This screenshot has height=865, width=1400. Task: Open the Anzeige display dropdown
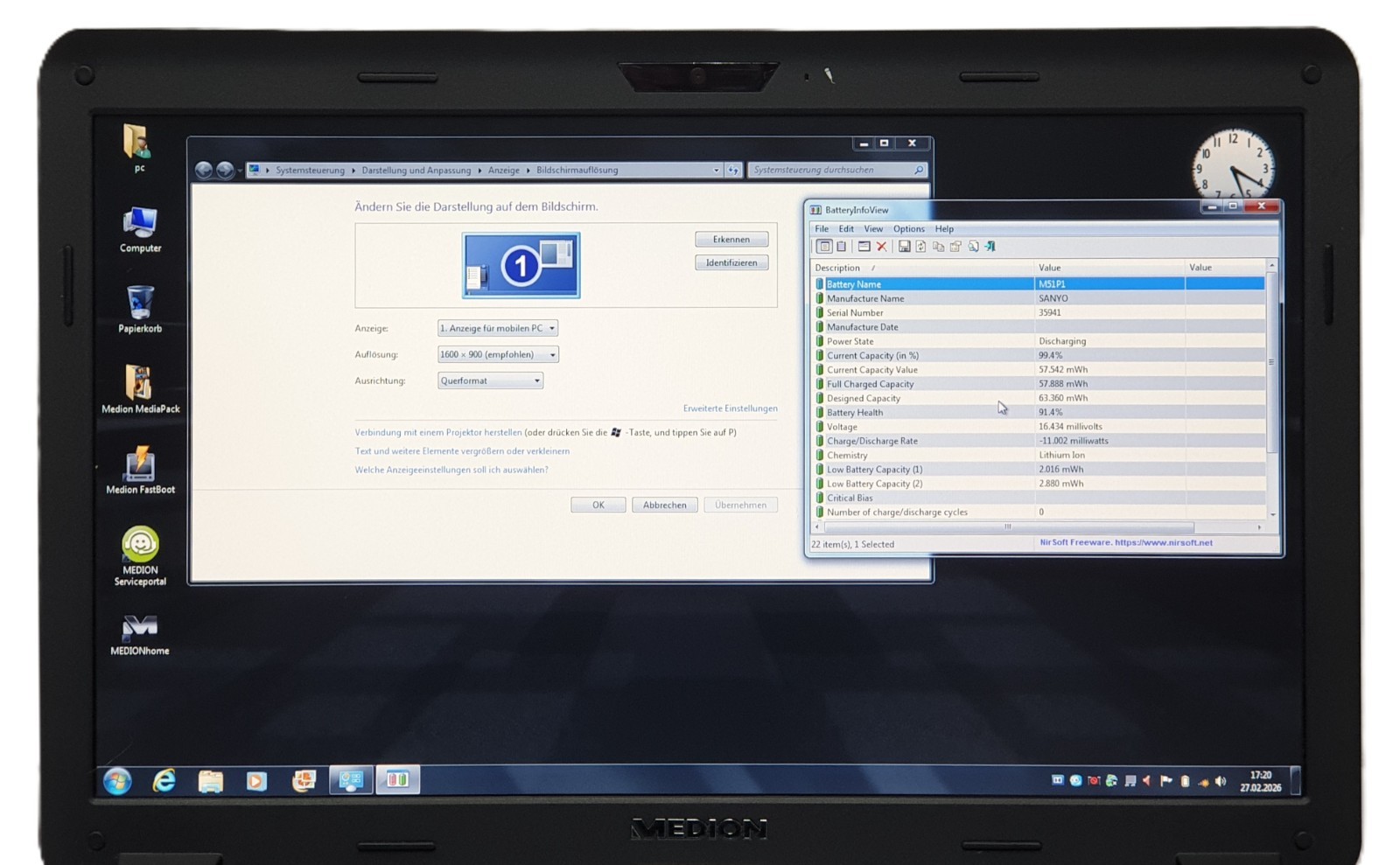(x=497, y=328)
